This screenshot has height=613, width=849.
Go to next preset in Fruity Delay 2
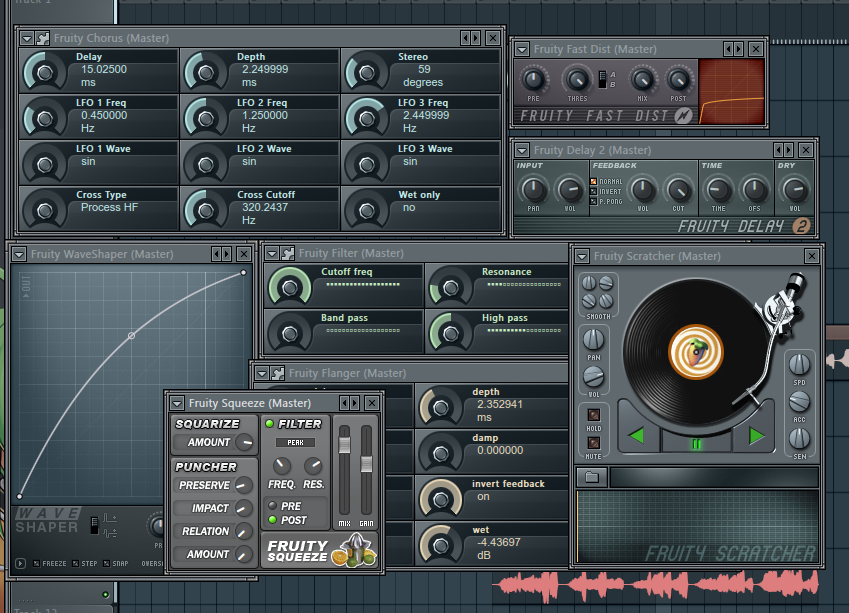point(789,150)
